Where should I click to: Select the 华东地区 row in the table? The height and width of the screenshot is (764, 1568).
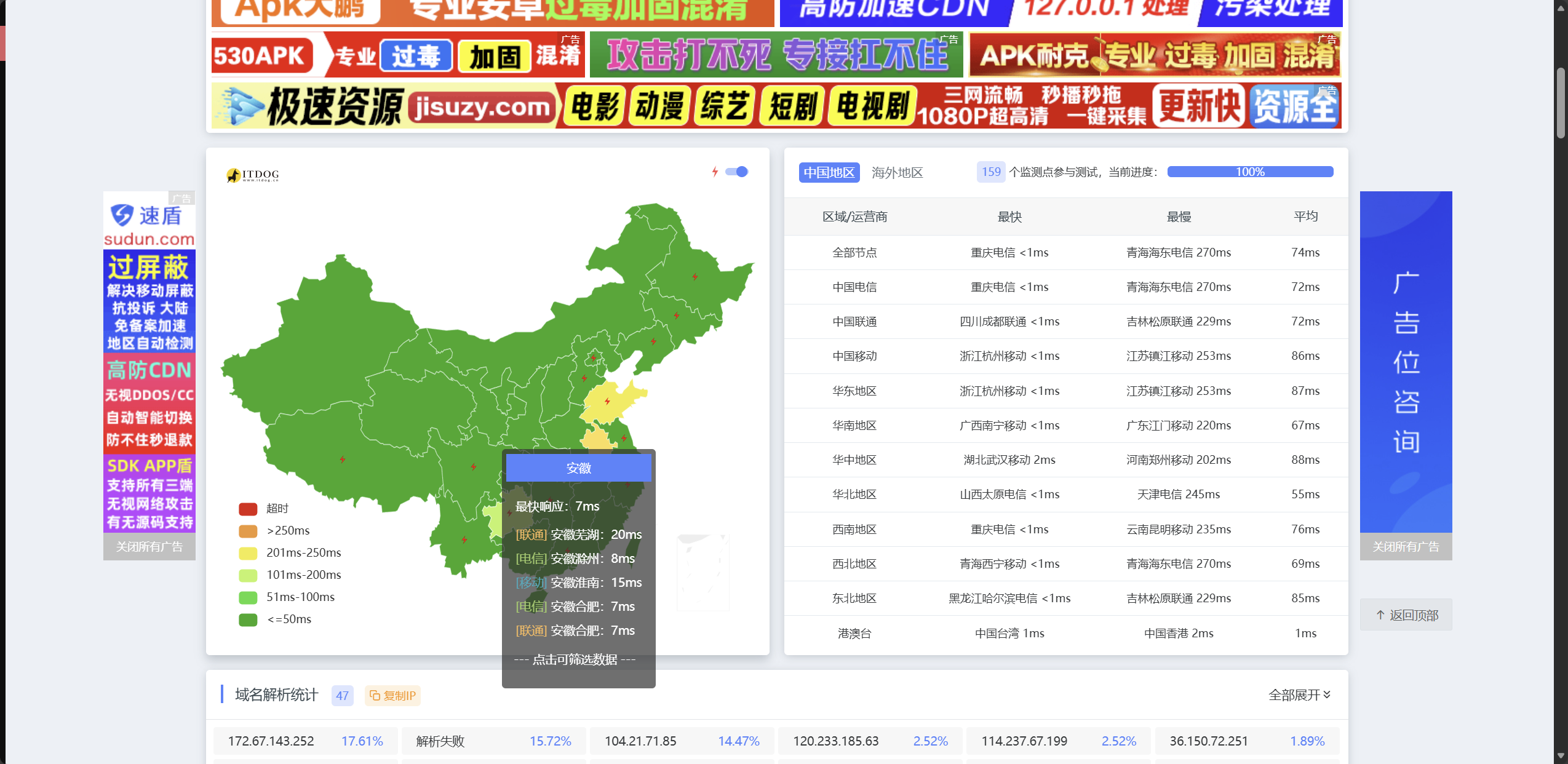pos(854,391)
